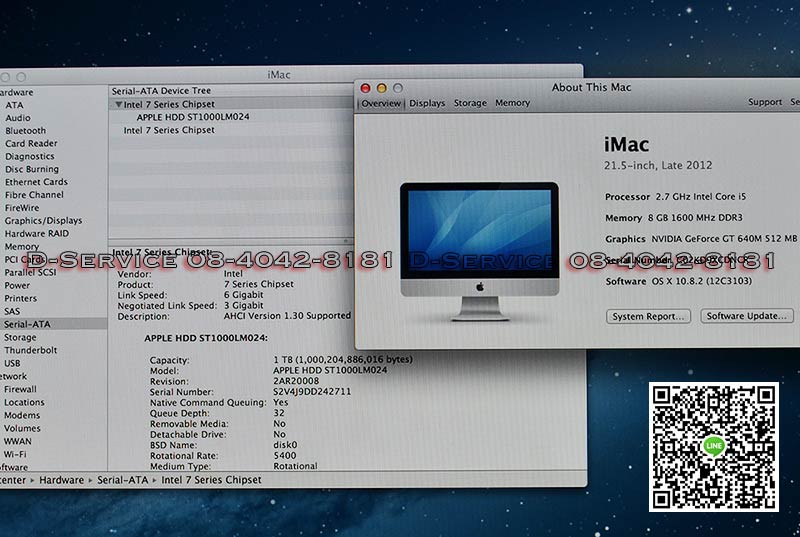Image resolution: width=800 pixels, height=537 pixels.
Task: Select Card Reader in the sidebar
Action: pos(31,143)
